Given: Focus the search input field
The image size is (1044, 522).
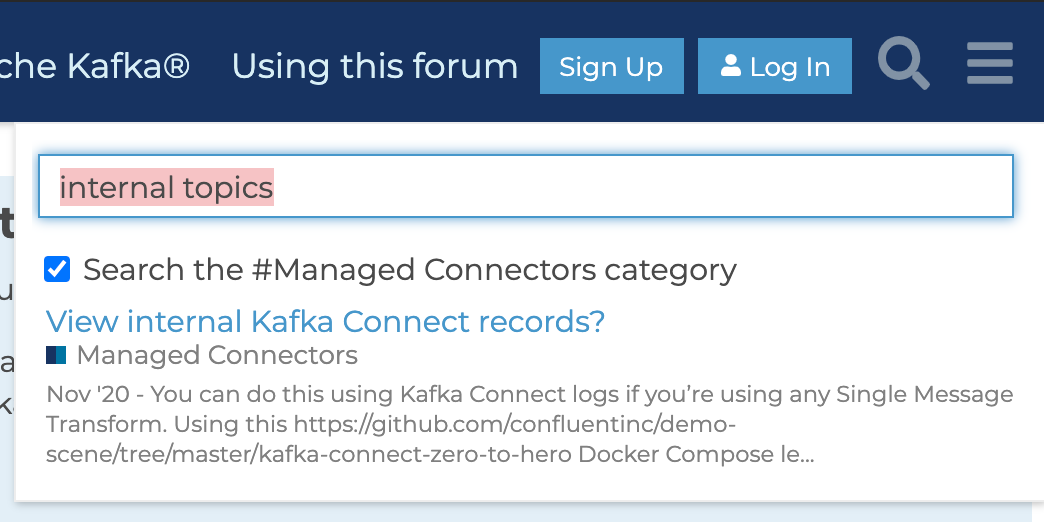Looking at the screenshot, I should coord(526,186).
